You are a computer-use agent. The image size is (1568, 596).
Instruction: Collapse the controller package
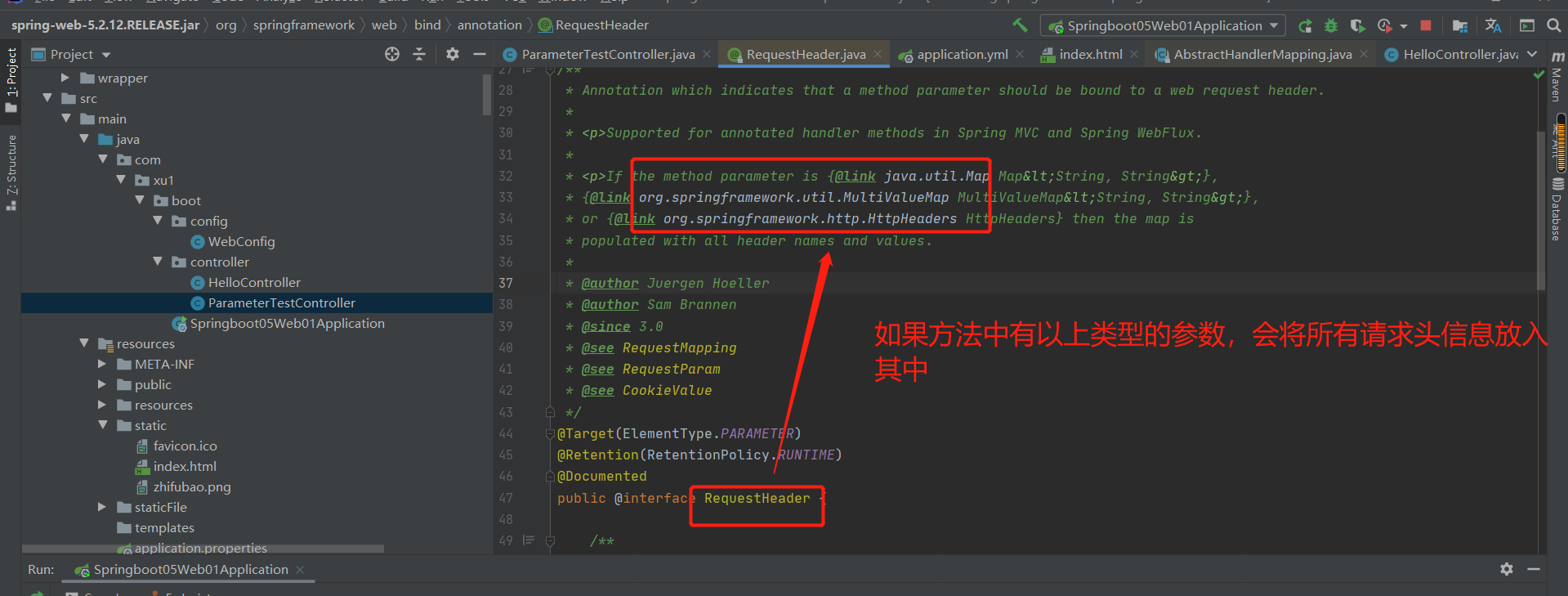158,262
